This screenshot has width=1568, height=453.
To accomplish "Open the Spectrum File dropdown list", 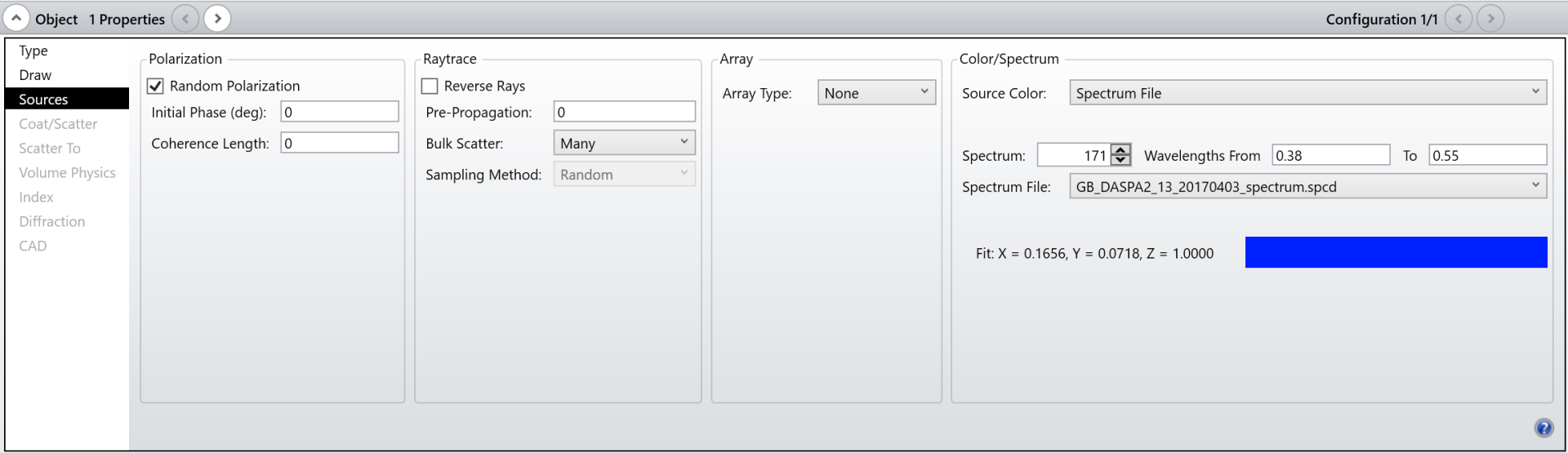I will tap(1308, 186).
